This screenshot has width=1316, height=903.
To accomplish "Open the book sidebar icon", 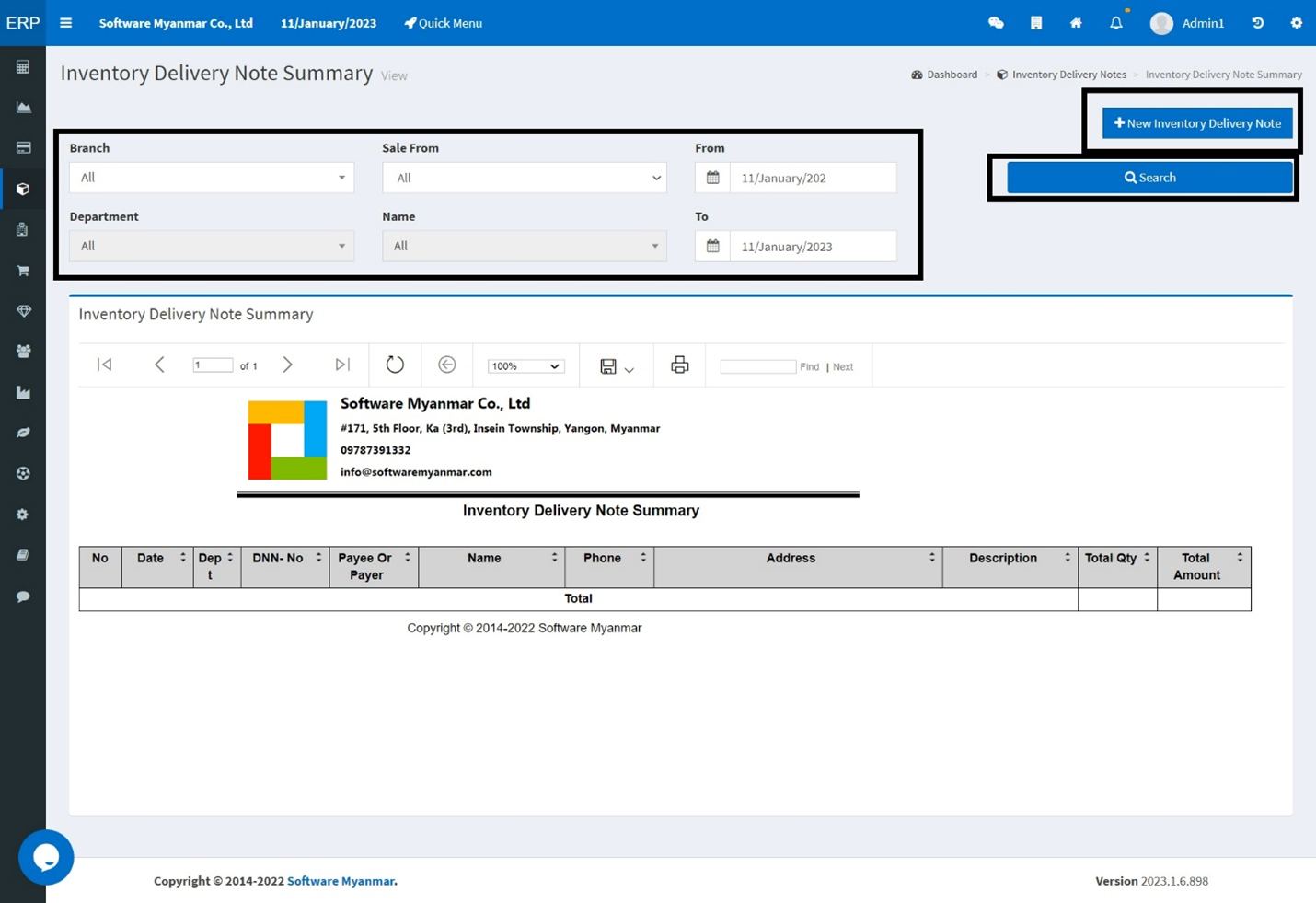I will (23, 555).
